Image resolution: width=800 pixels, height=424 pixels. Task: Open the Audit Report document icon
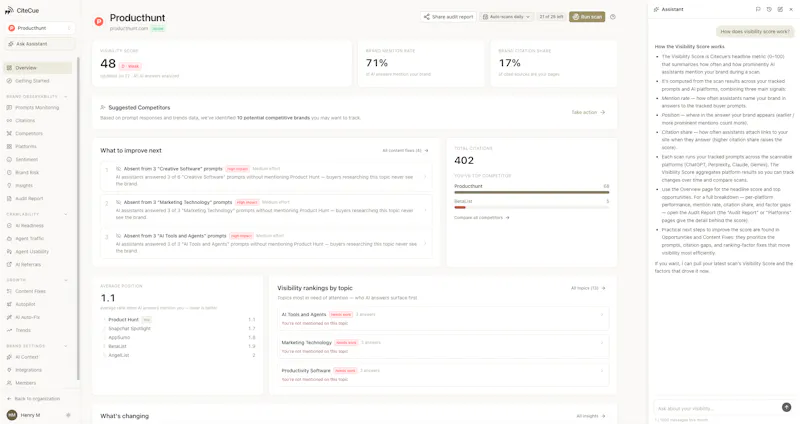[x=9, y=198]
